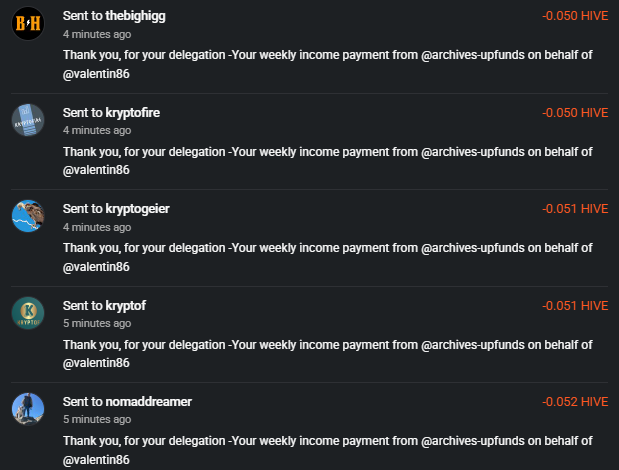Click the kryptof 5 minutes ago timestamp
This screenshot has width=619, height=470.
point(97,323)
